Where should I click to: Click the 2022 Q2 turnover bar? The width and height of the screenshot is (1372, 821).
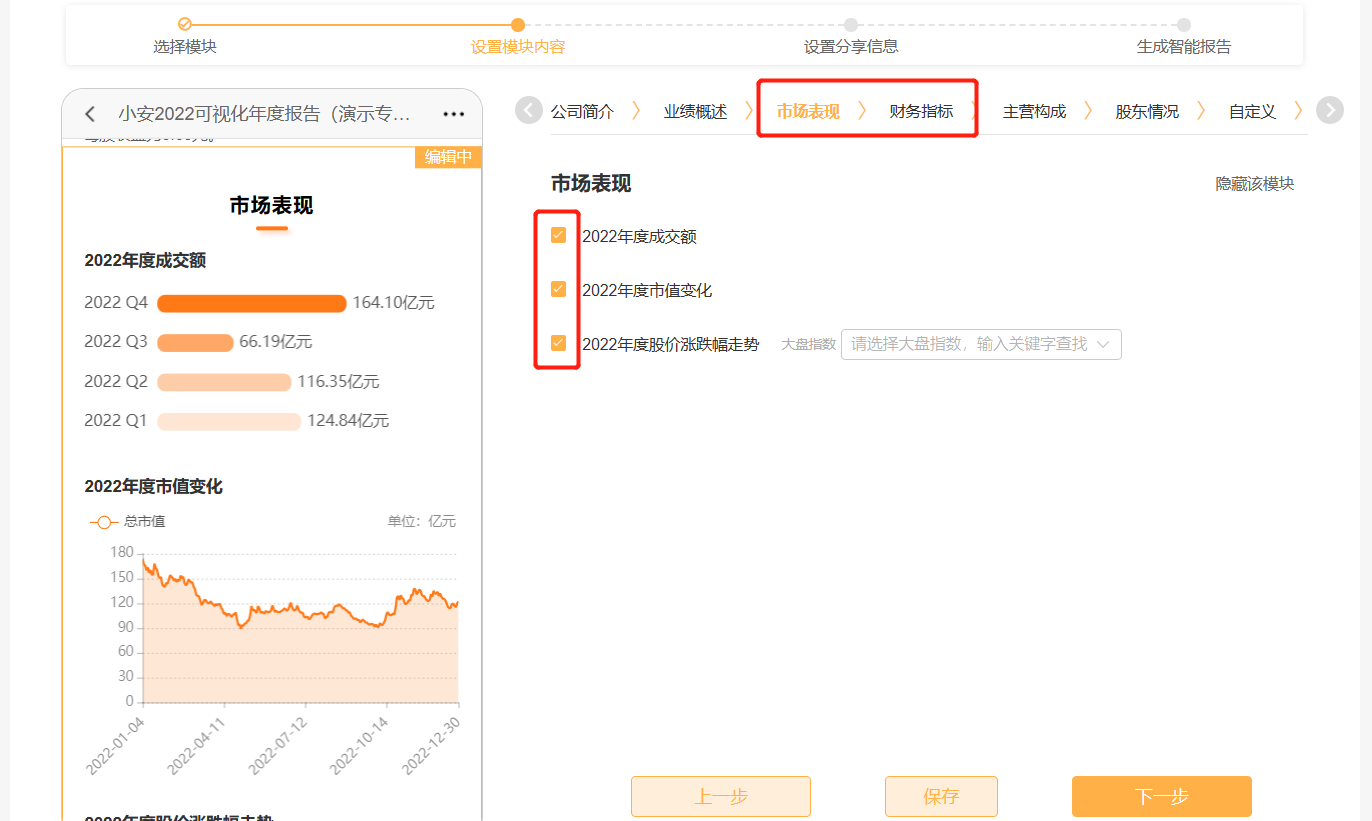pos(224,382)
